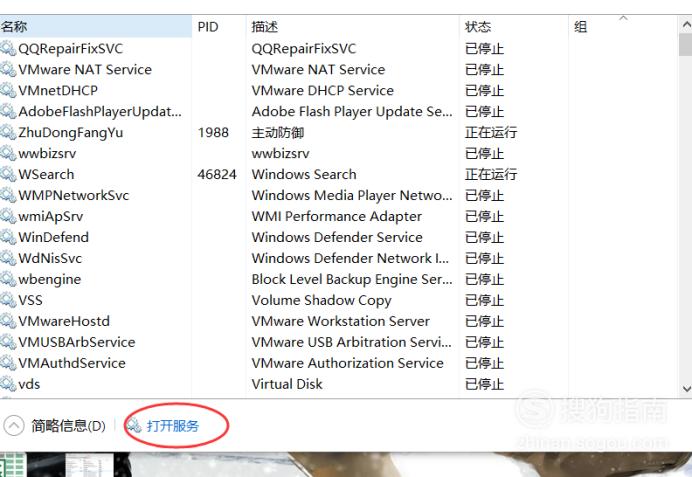This screenshot has height=477, width=692.
Task: Sort by the 状态 column header
Action: (x=514, y=26)
